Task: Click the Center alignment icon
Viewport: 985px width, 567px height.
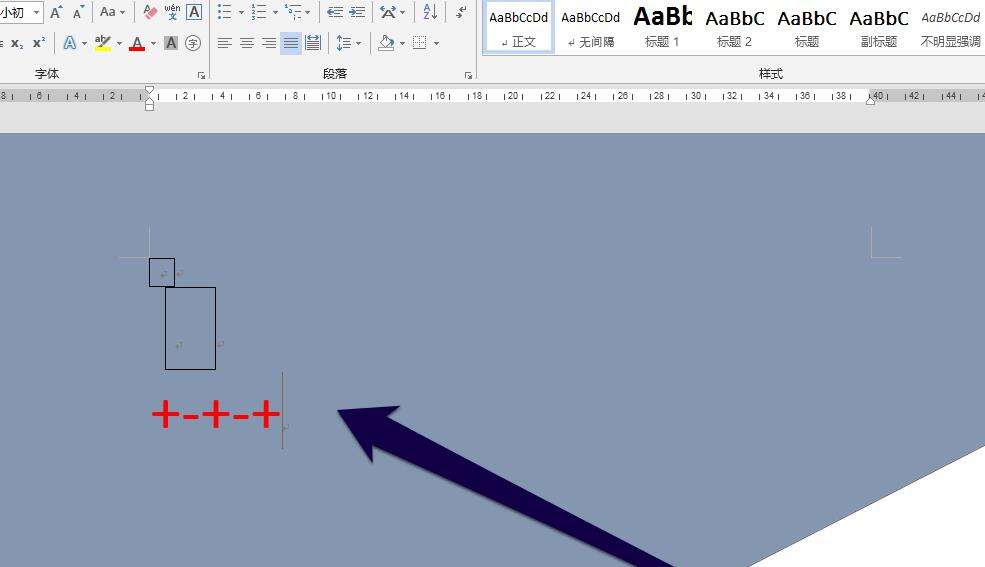Action: click(247, 44)
